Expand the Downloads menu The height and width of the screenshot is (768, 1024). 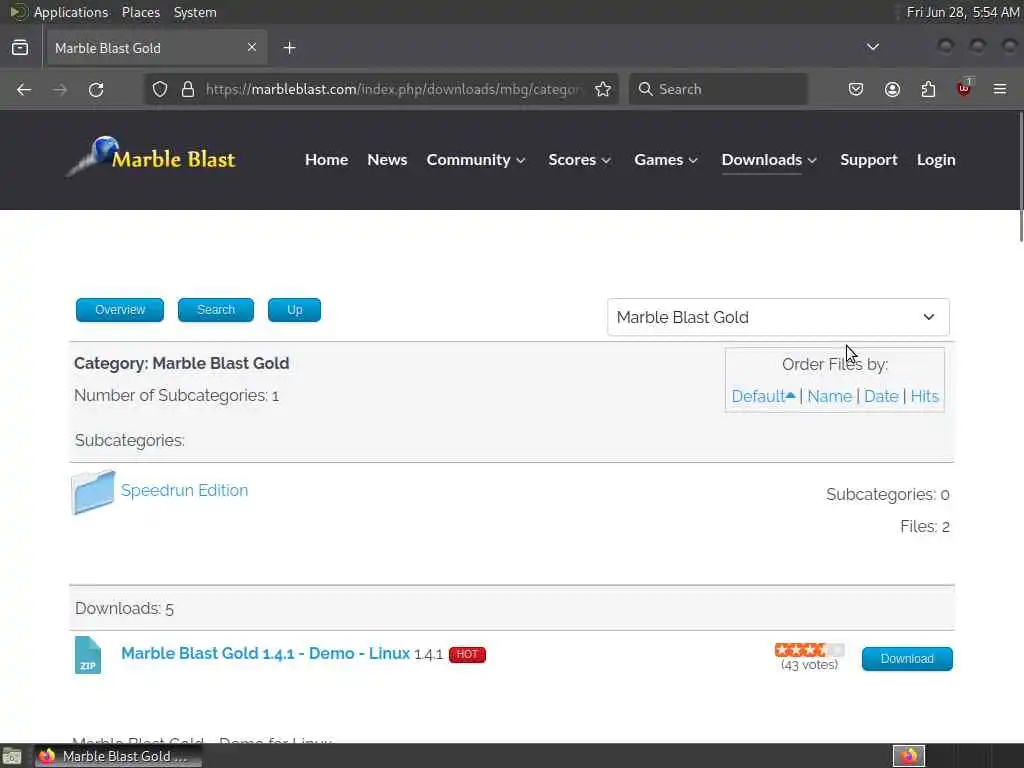tap(769, 160)
